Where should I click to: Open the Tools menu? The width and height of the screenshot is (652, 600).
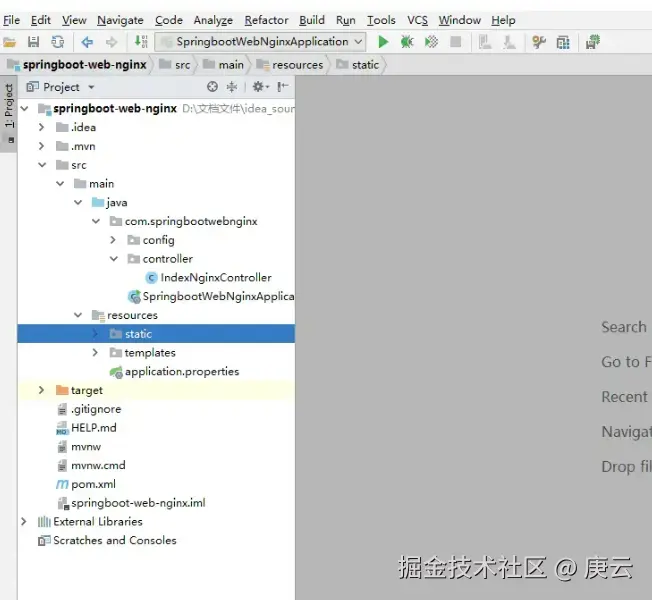[x=381, y=20]
